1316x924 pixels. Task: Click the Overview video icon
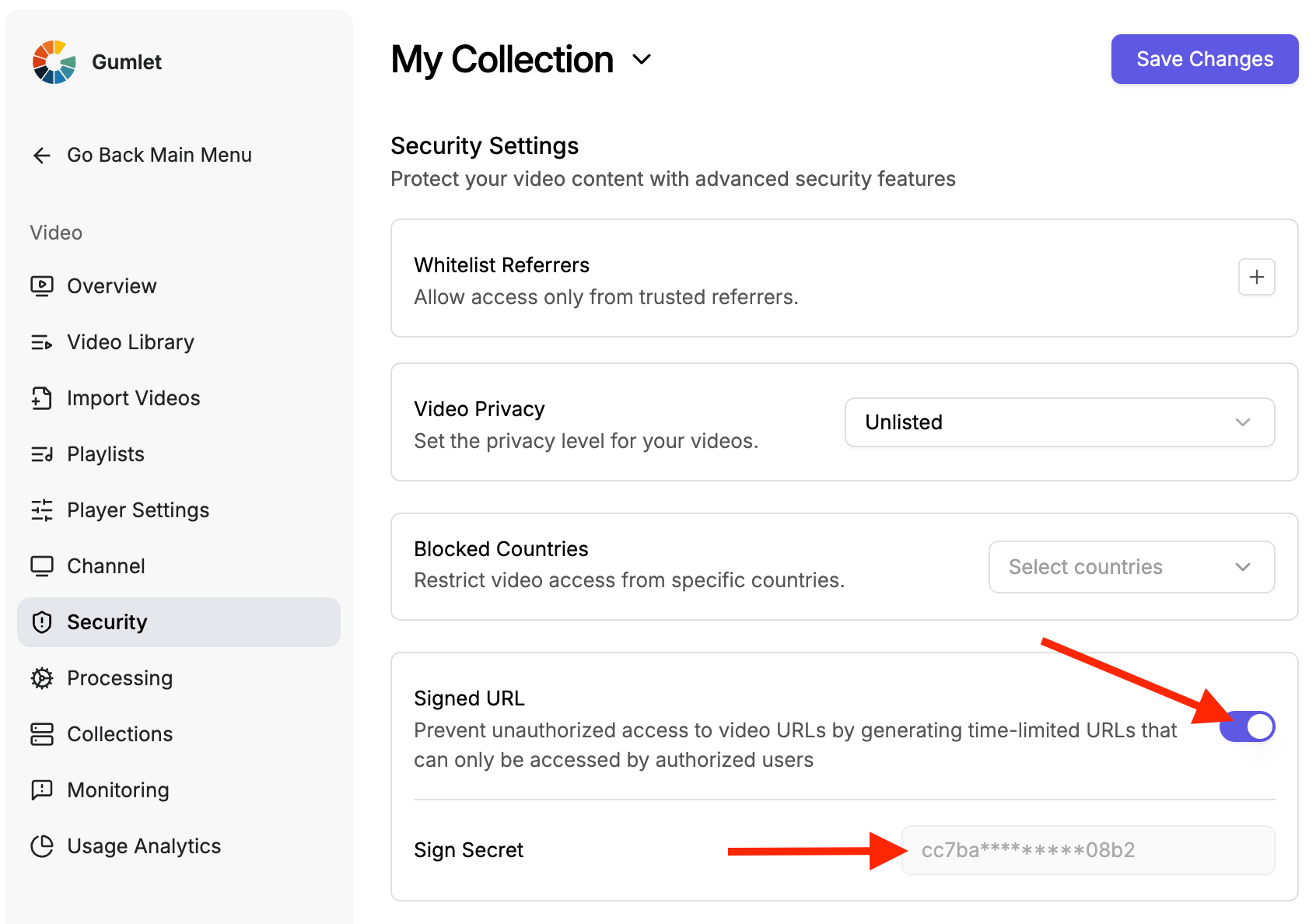pos(42,286)
